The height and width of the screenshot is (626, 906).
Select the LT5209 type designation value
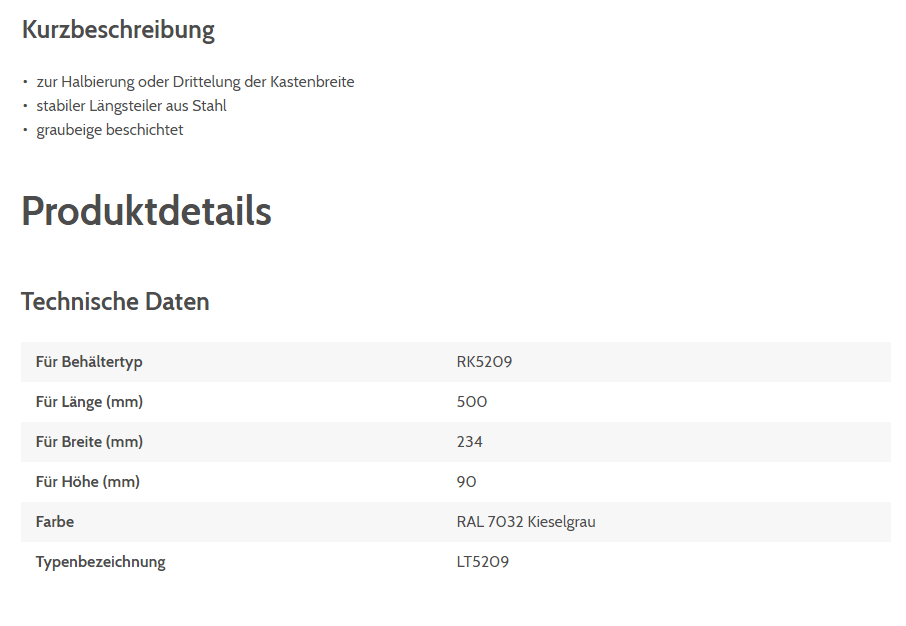click(x=483, y=562)
